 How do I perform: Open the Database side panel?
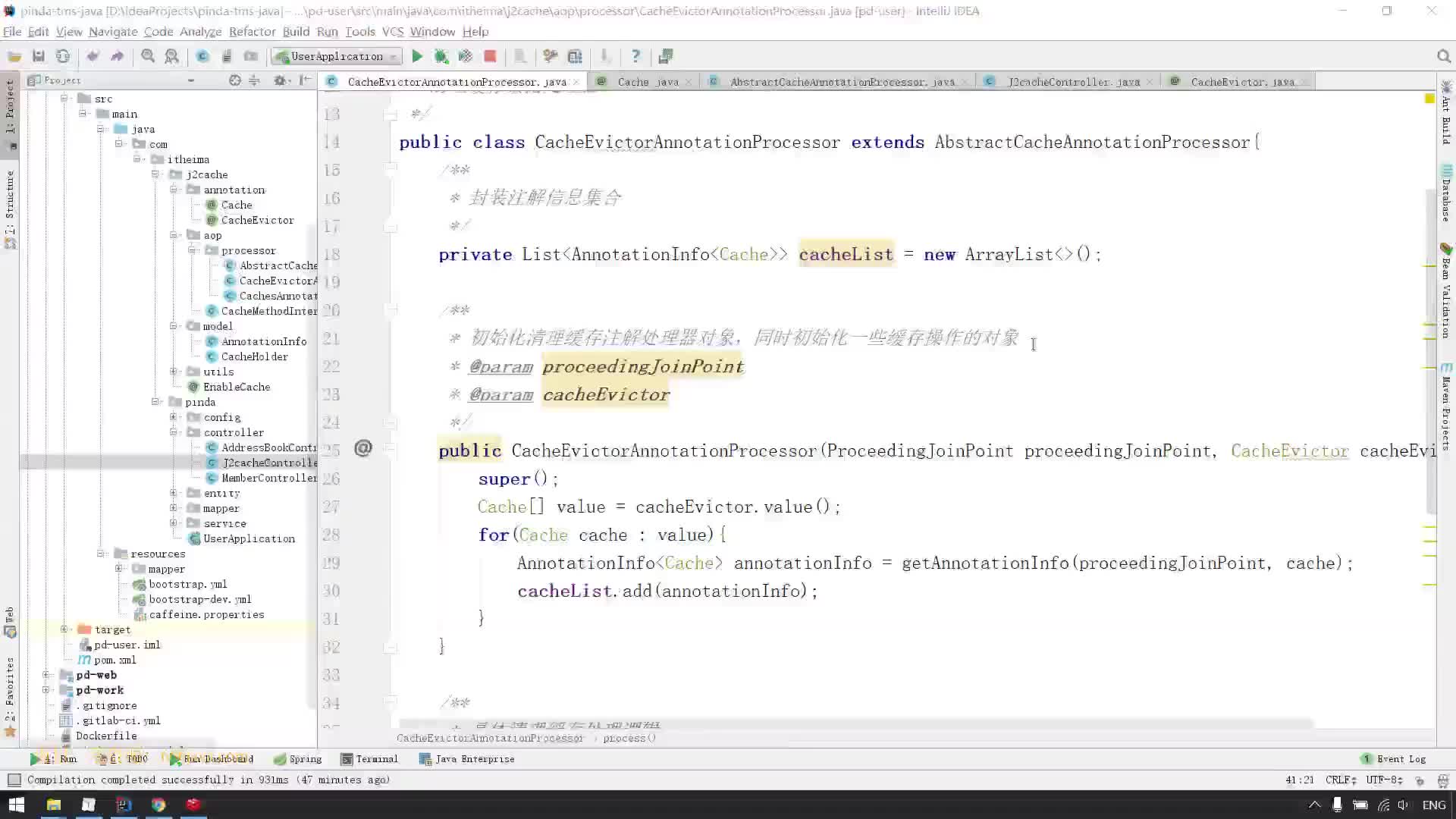click(x=1447, y=193)
